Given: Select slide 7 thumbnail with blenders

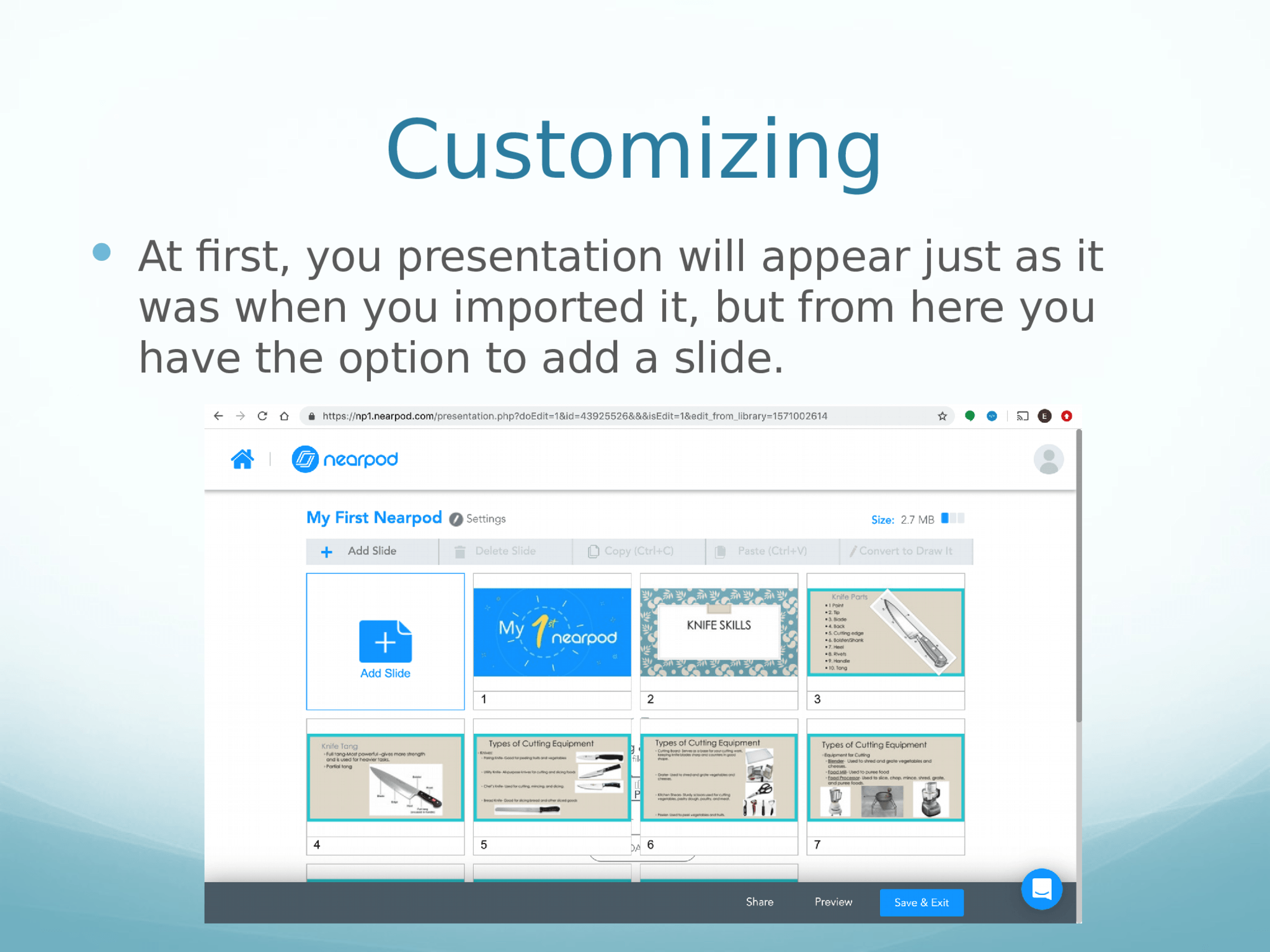Looking at the screenshot, I should 886,787.
